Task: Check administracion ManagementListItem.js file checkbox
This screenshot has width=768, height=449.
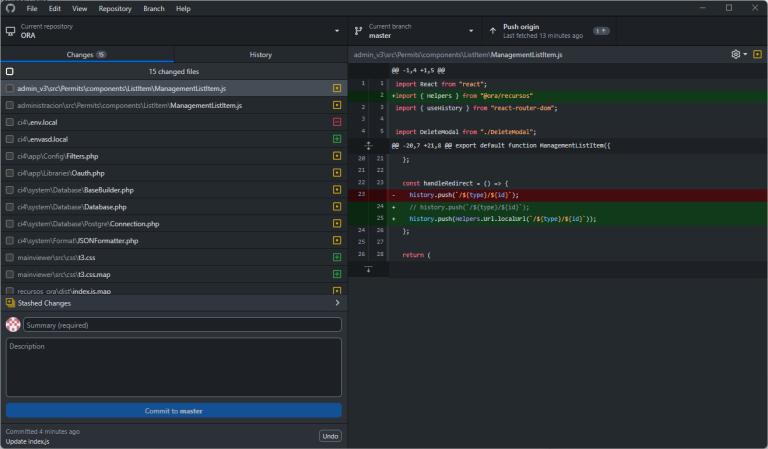Action: pos(10,105)
